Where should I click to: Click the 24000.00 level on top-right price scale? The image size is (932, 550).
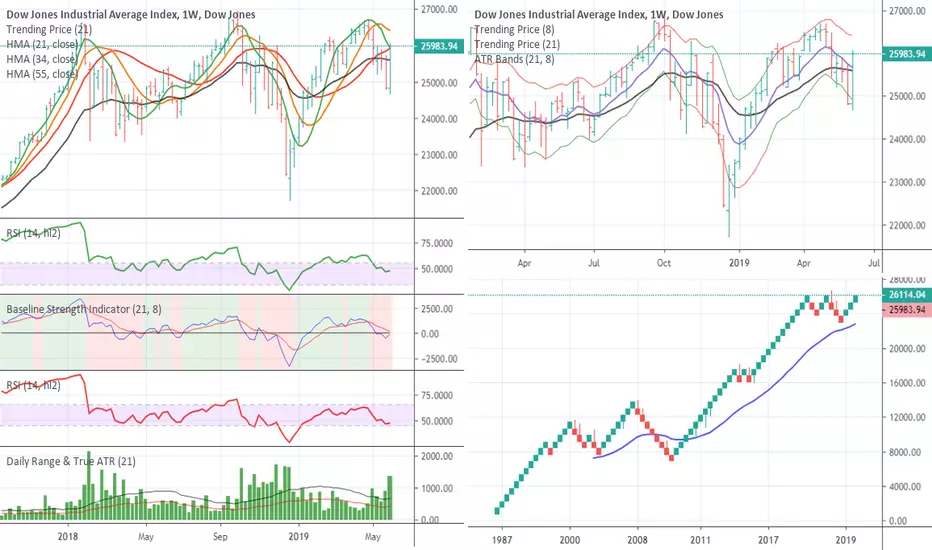point(906,139)
